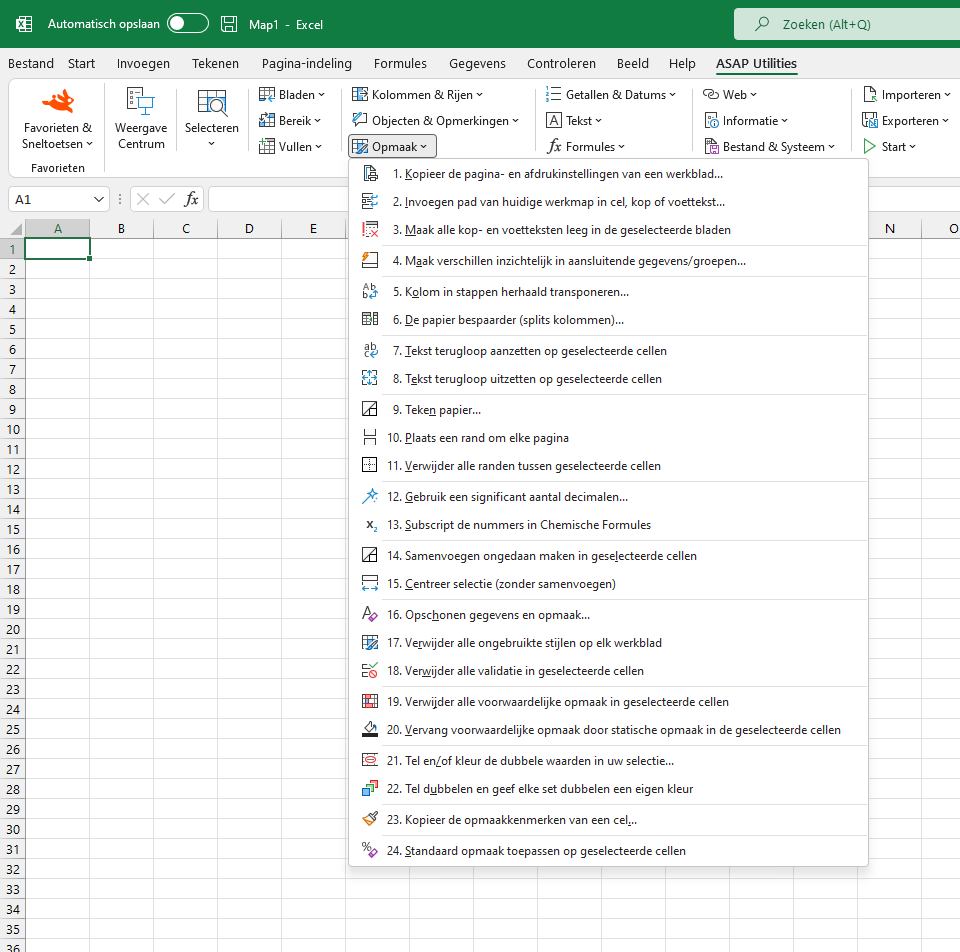Click the Save diskette icon
This screenshot has height=952, width=960.
pyautogui.click(x=229, y=24)
